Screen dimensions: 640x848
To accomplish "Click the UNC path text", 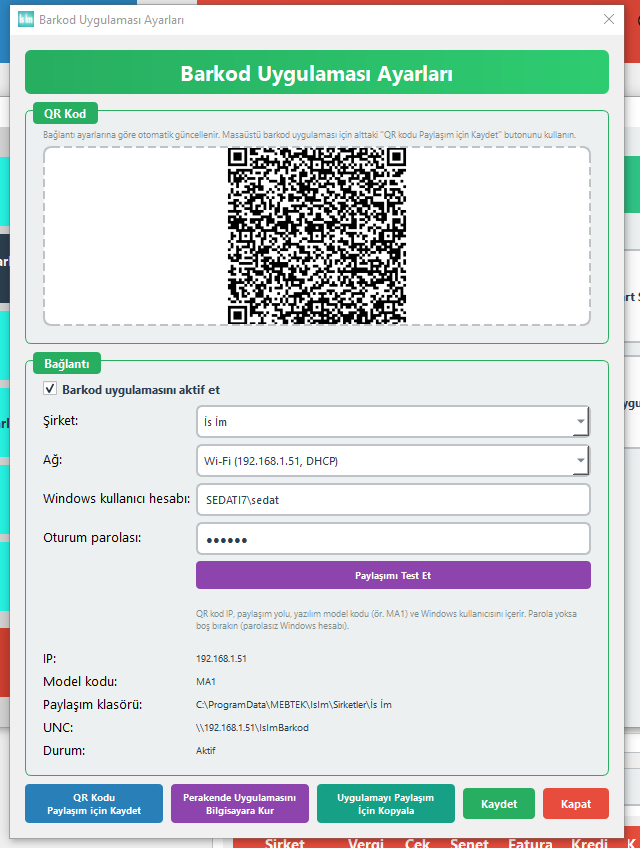I will (x=252, y=727).
